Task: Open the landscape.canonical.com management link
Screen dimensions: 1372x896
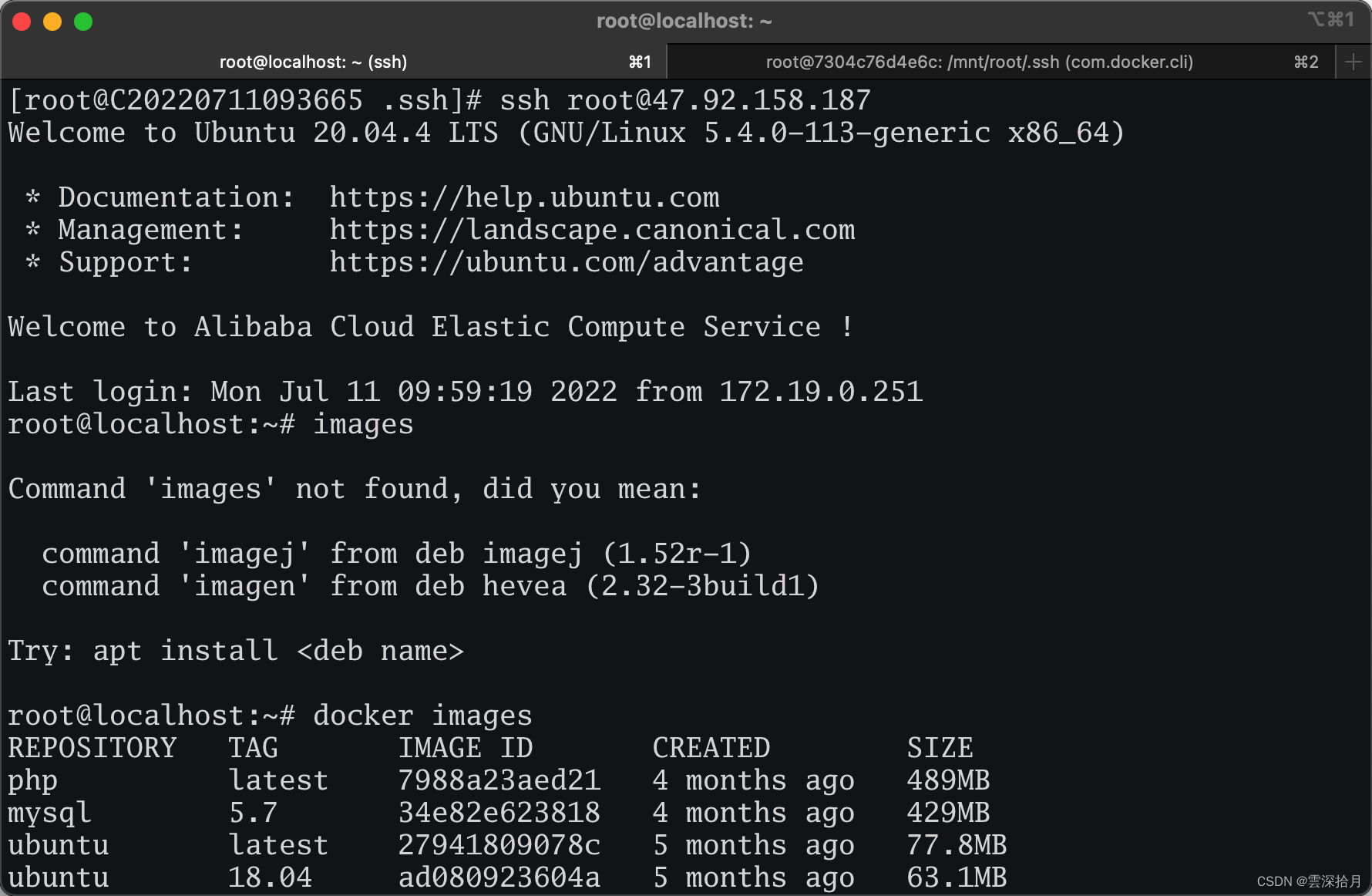Action: pos(591,229)
